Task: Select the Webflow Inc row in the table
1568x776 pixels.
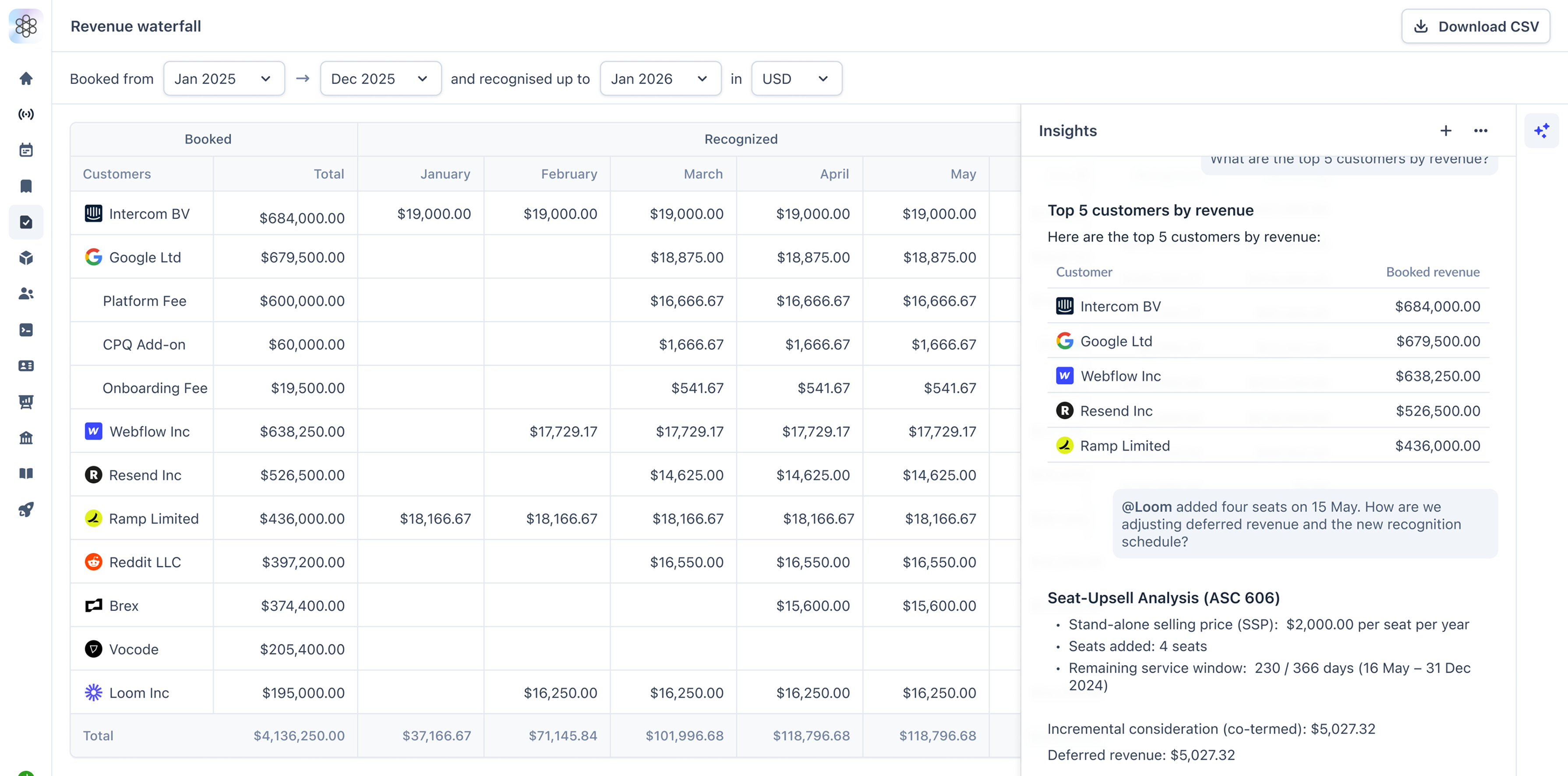Action: (x=148, y=431)
